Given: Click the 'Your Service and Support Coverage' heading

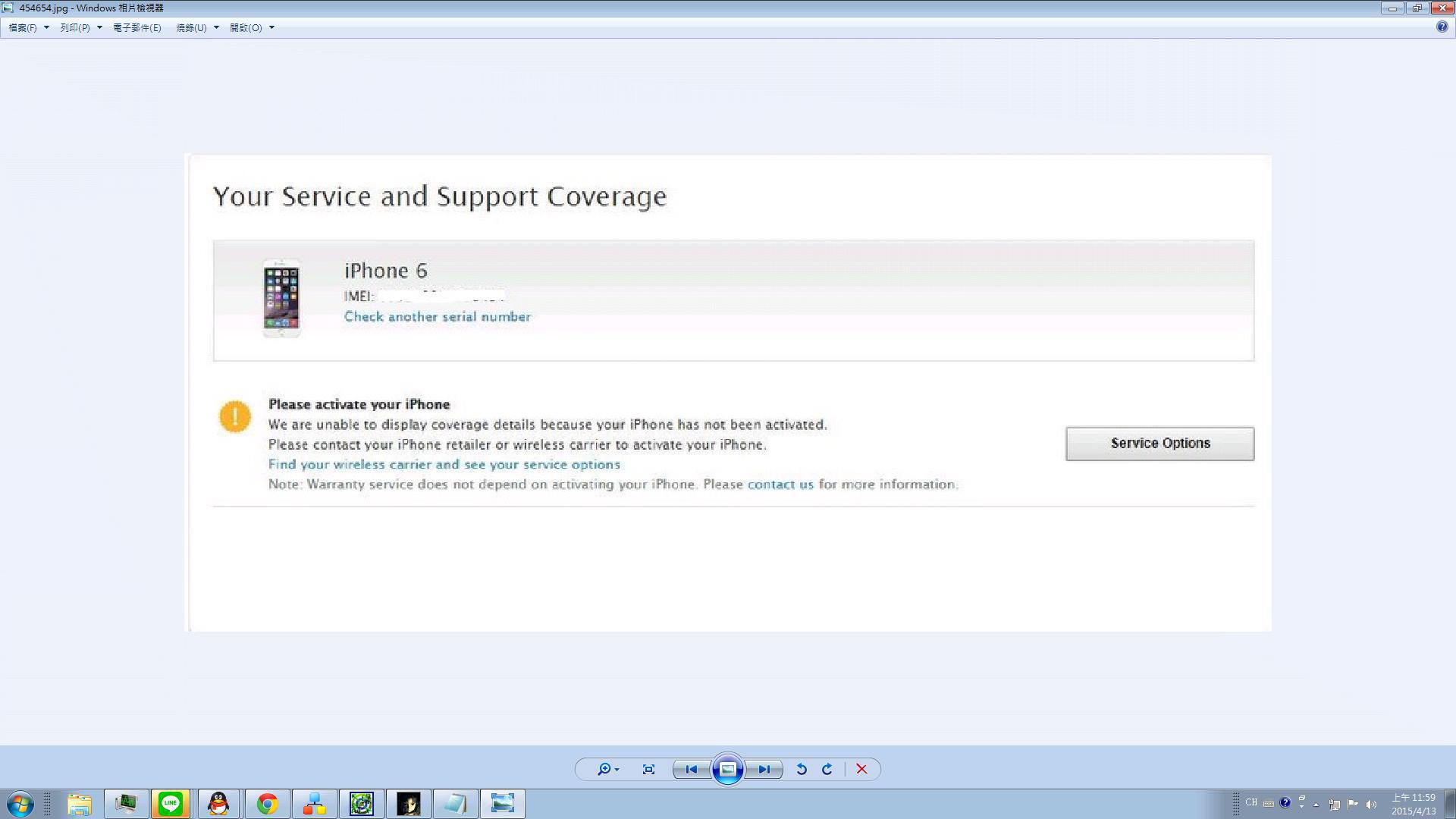Looking at the screenshot, I should [440, 196].
